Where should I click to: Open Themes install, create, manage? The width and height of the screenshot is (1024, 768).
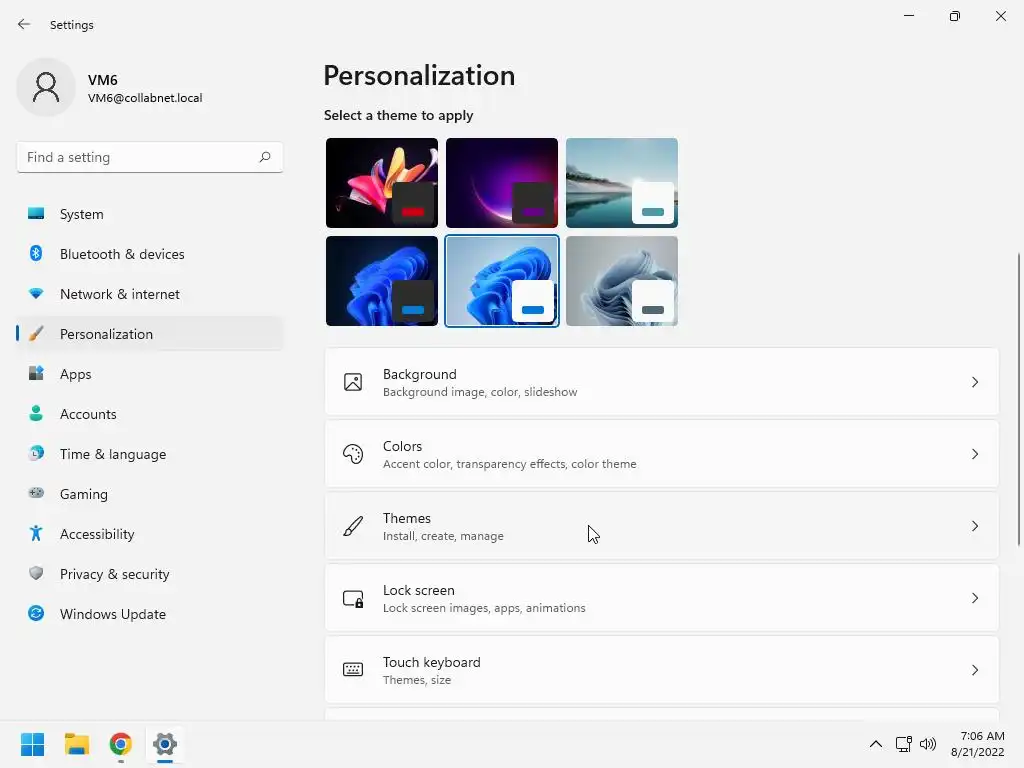coord(662,526)
